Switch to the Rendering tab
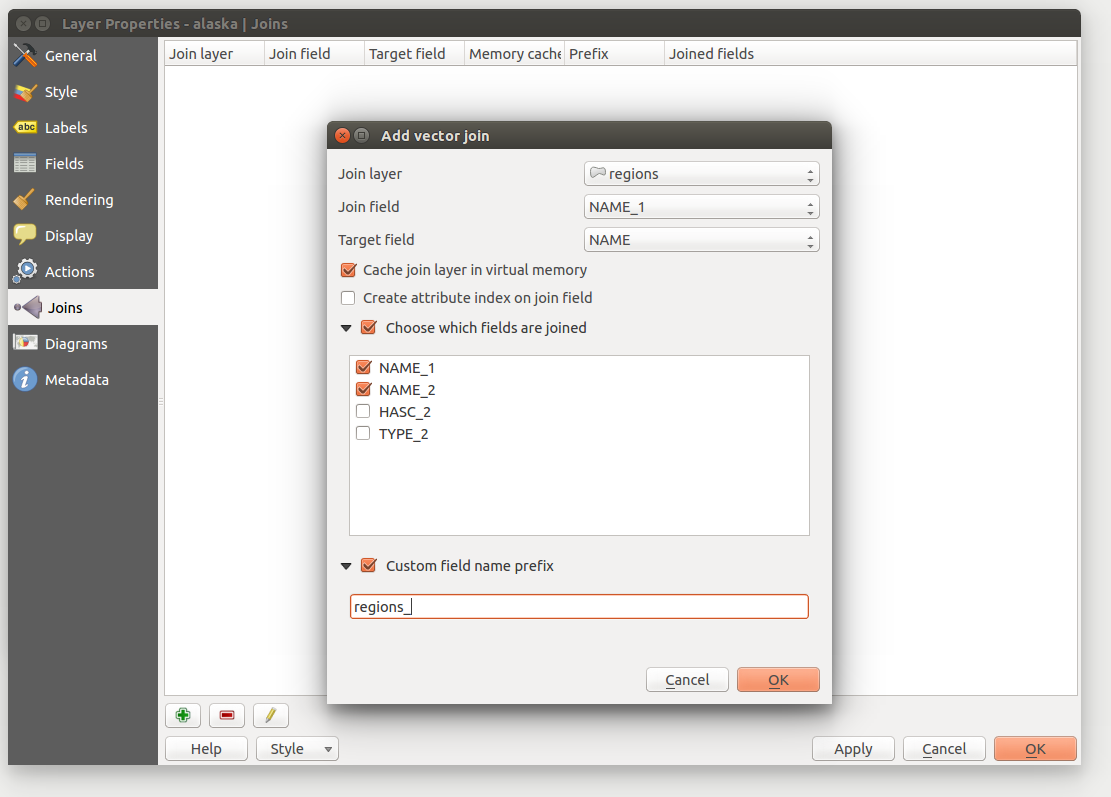The image size is (1111, 797). point(78,200)
